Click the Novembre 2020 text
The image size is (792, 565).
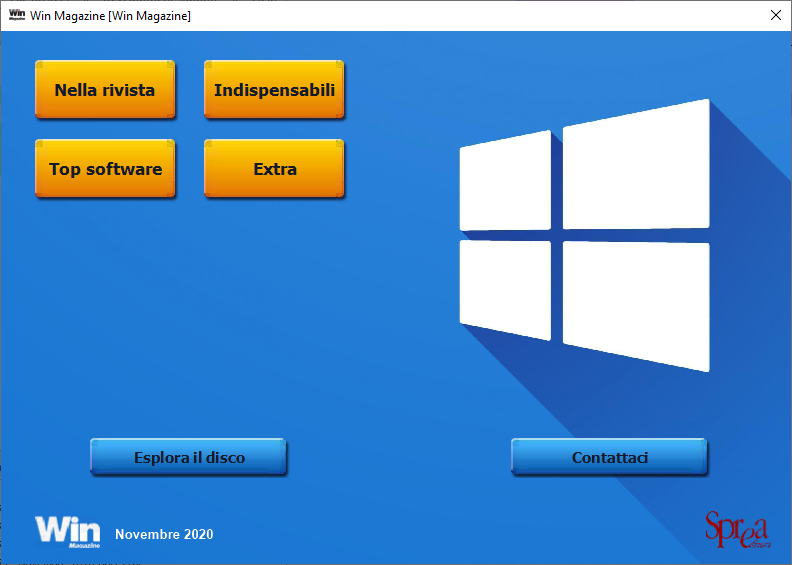tap(164, 534)
